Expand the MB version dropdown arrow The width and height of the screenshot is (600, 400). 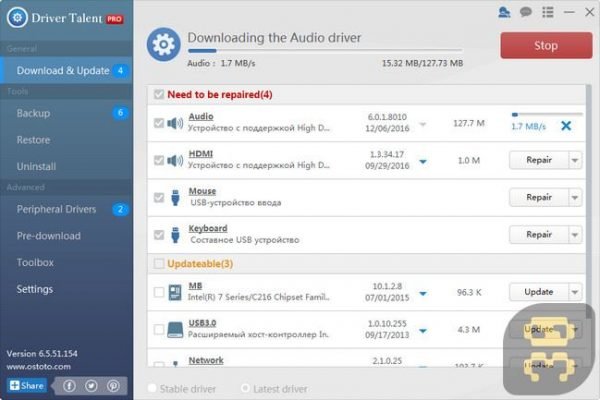pyautogui.click(x=423, y=294)
